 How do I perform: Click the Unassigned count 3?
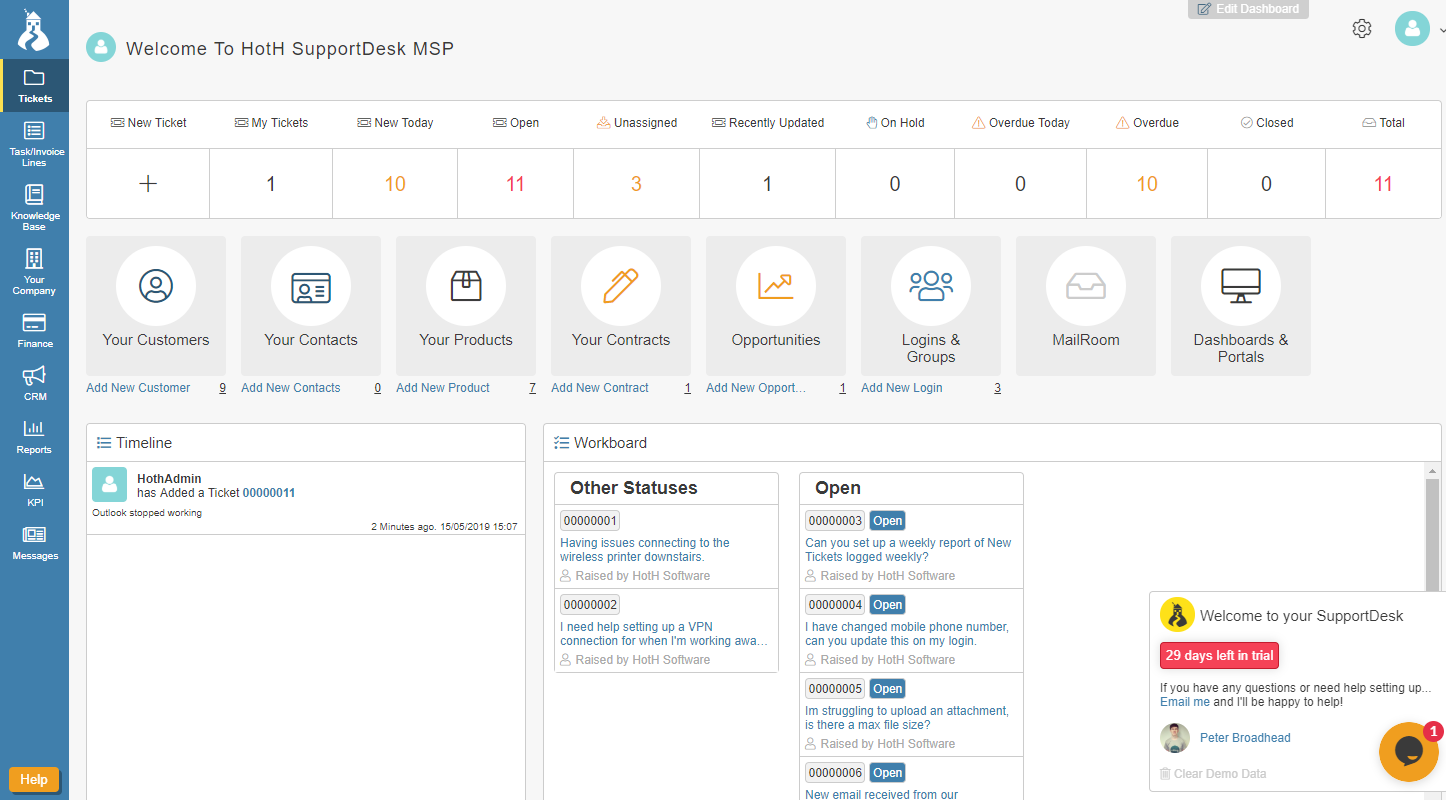[x=636, y=184]
